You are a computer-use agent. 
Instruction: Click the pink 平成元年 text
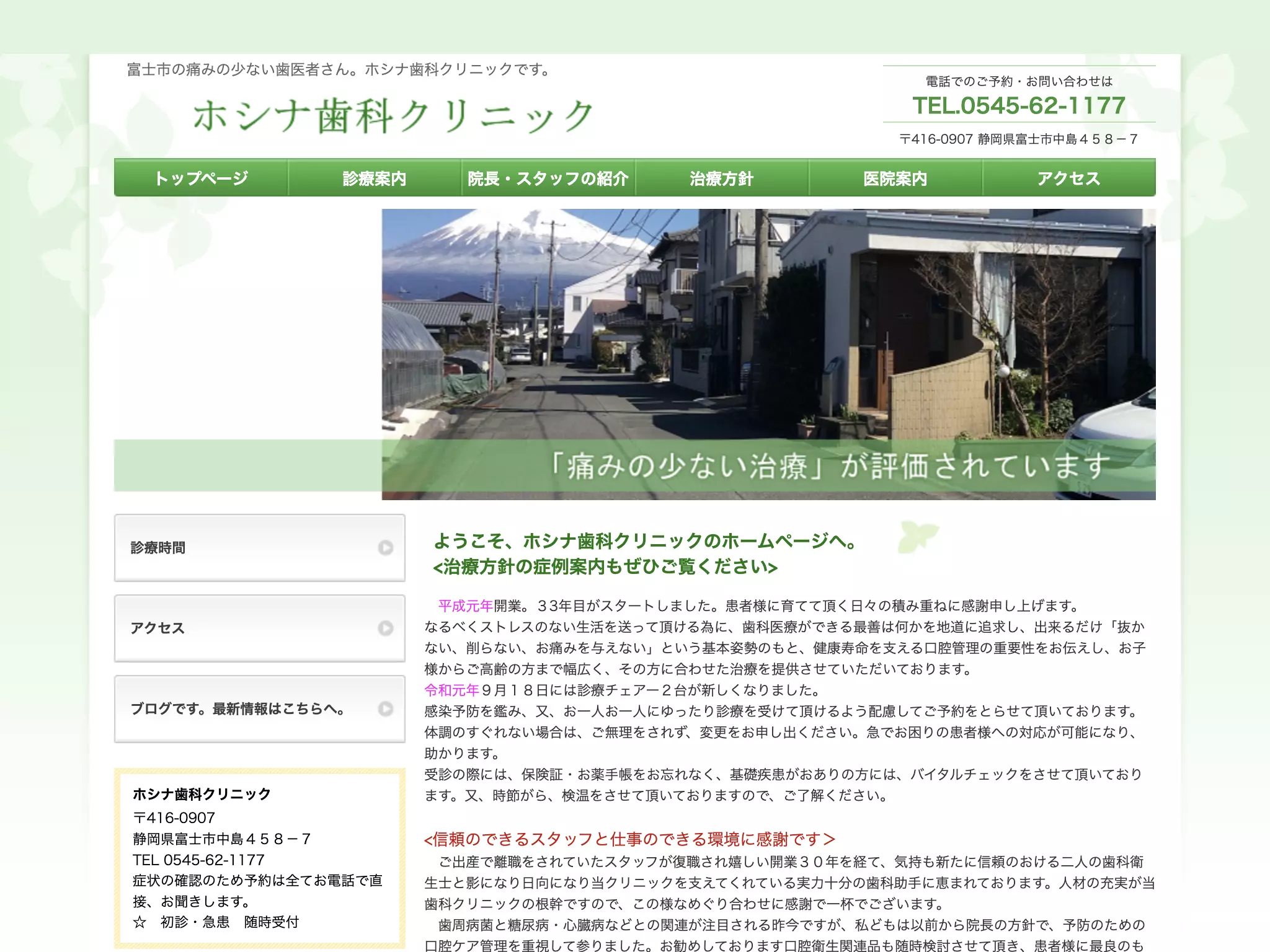click(x=466, y=606)
